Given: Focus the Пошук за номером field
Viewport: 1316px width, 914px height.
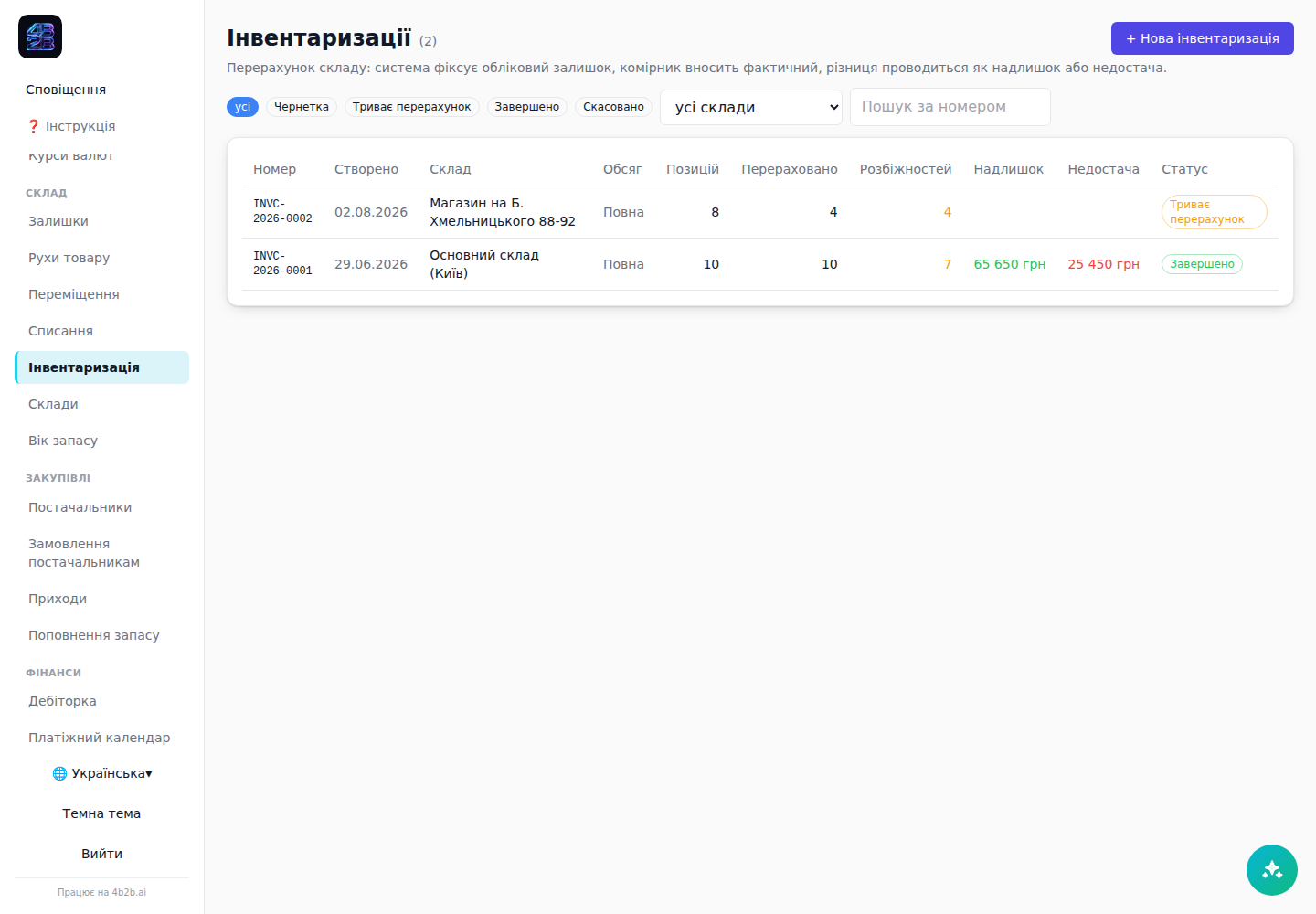Looking at the screenshot, I should [x=950, y=107].
